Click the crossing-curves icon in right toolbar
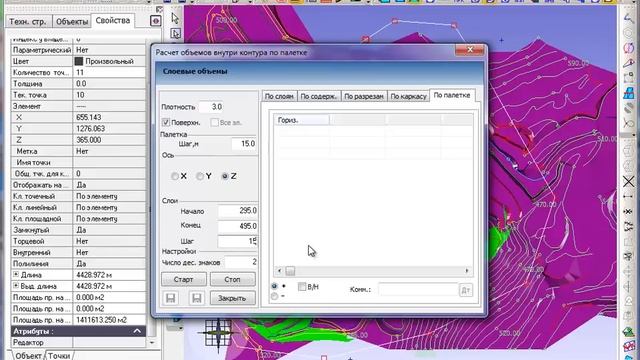The image size is (640, 360). tap(629, 122)
